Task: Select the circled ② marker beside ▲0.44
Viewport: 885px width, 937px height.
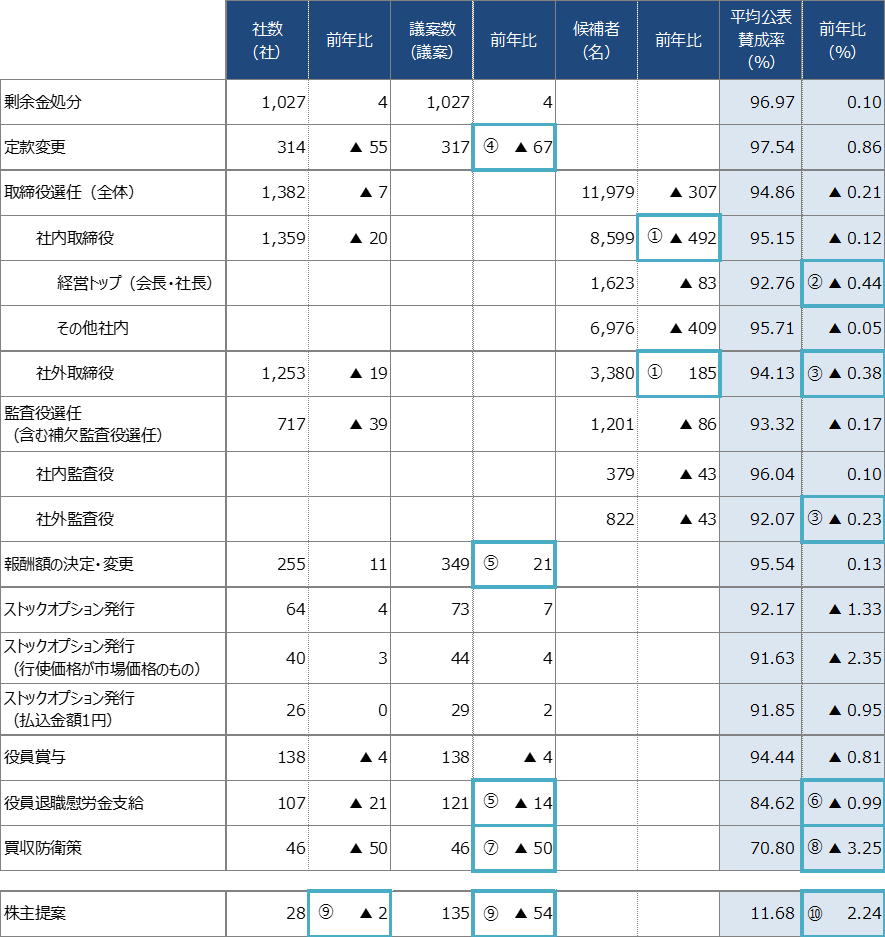Action: [814, 283]
